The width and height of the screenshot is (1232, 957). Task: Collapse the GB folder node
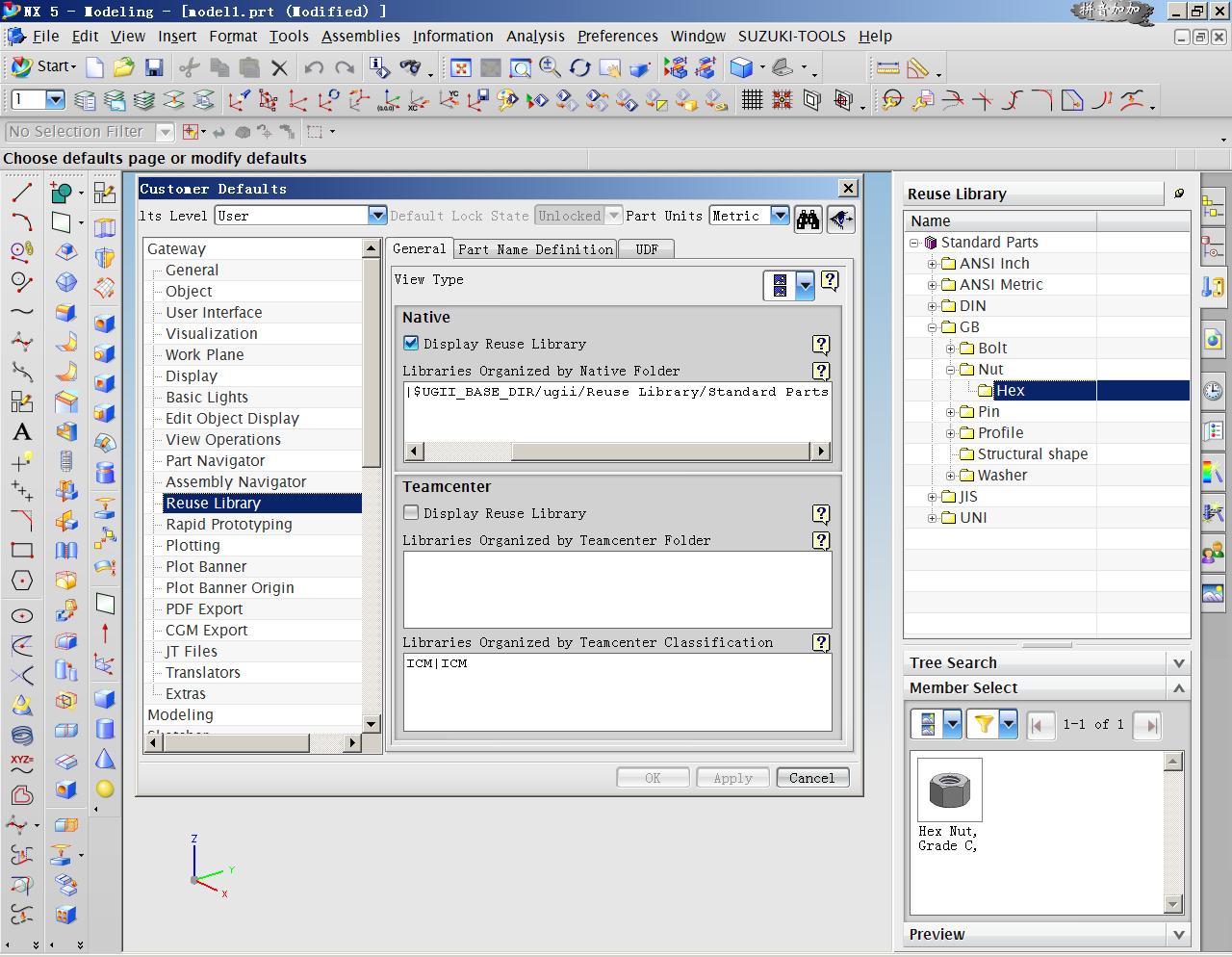click(932, 327)
